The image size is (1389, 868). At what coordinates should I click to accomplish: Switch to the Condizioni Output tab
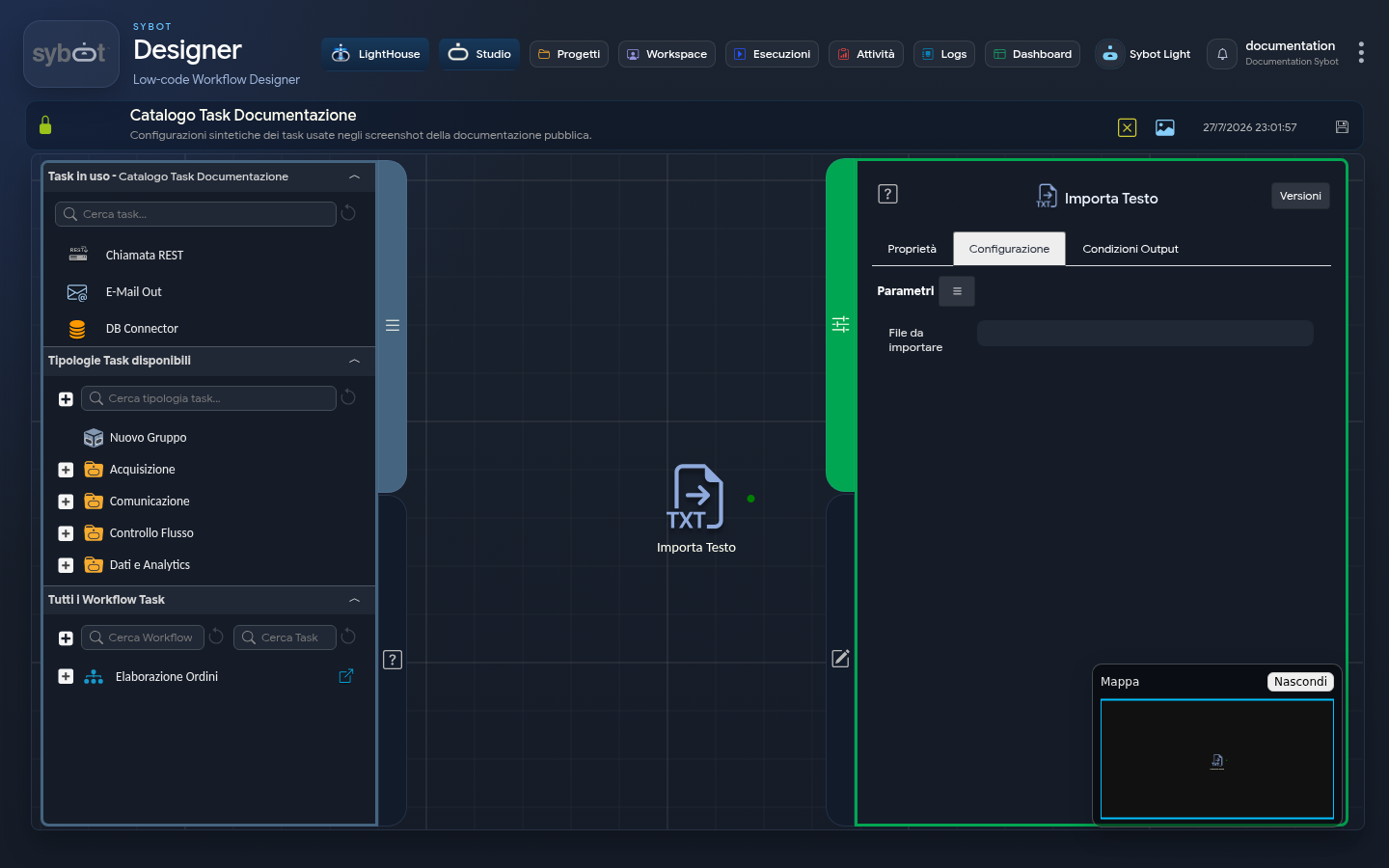[1130, 249]
